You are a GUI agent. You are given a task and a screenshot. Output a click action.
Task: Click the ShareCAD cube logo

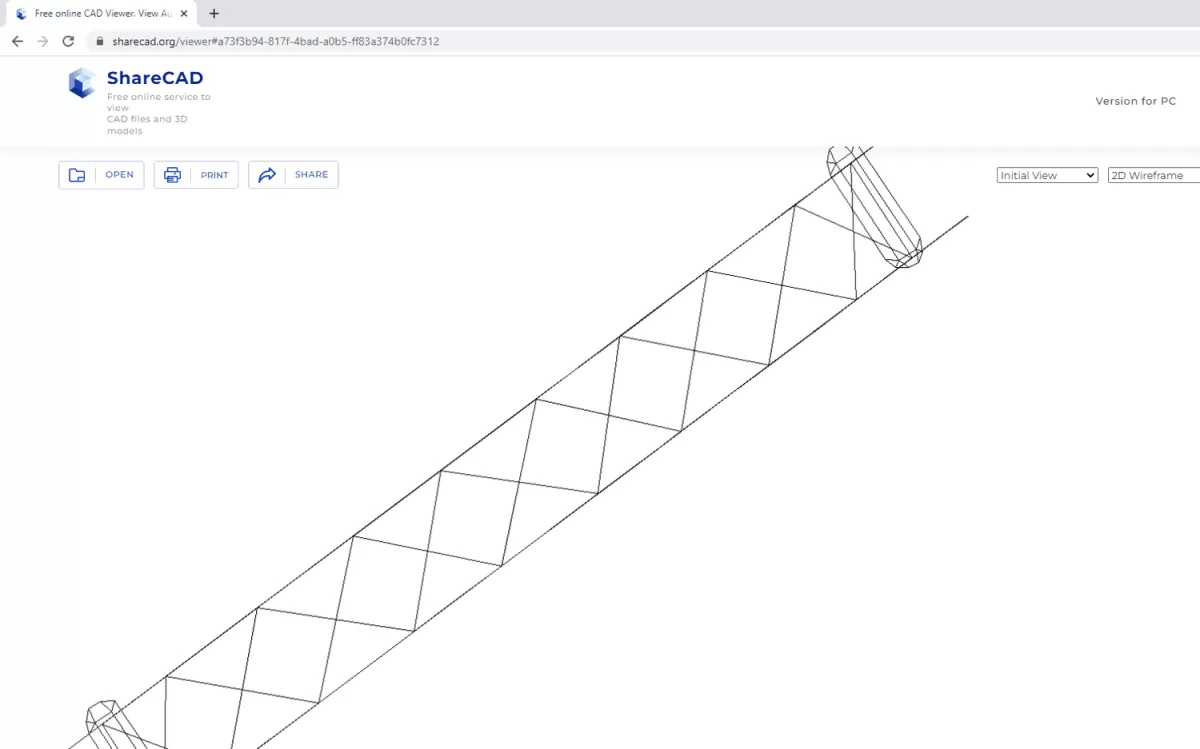(x=81, y=83)
